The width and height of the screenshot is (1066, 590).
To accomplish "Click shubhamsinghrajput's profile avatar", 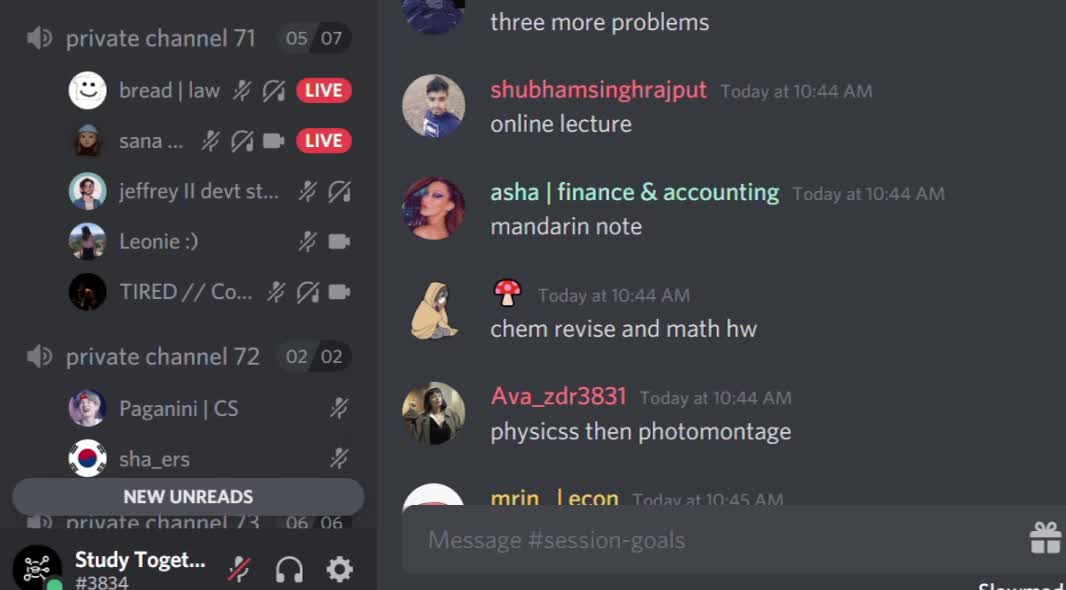I will 433,106.
